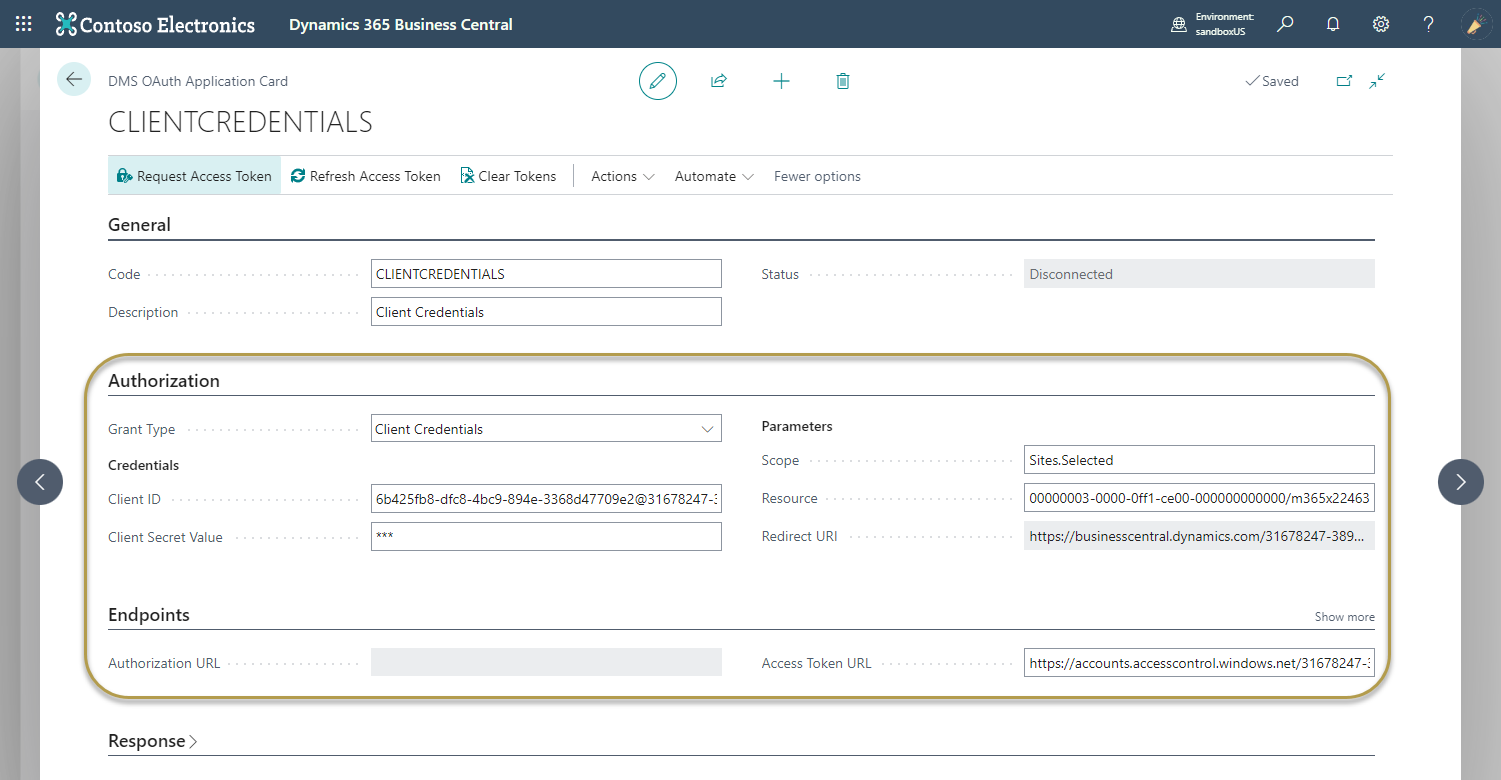Viewport: 1501px width, 780px height.
Task: Click Fewer options in the action bar
Action: coord(817,175)
